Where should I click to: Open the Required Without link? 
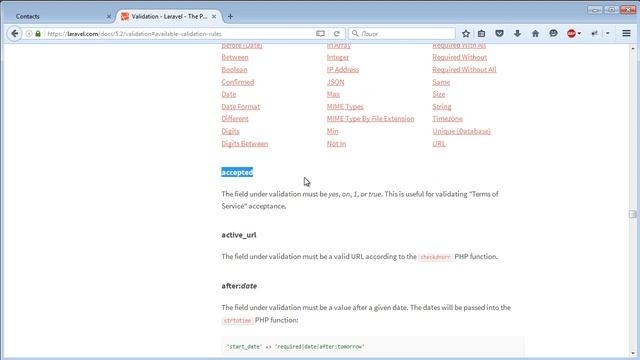pyautogui.click(x=460, y=57)
